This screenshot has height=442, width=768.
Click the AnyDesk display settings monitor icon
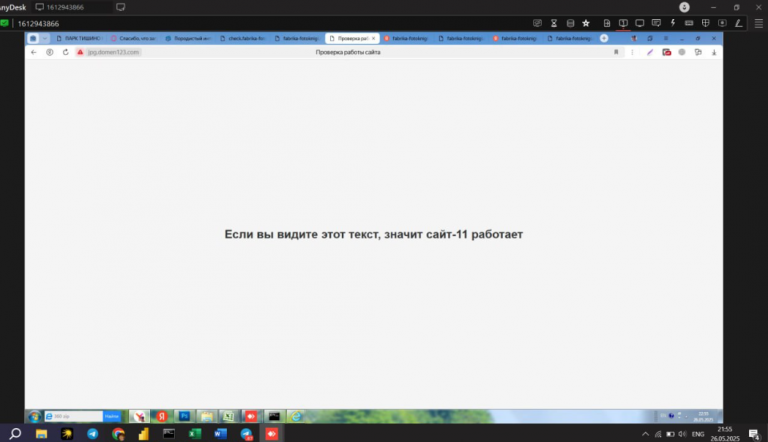tap(640, 23)
